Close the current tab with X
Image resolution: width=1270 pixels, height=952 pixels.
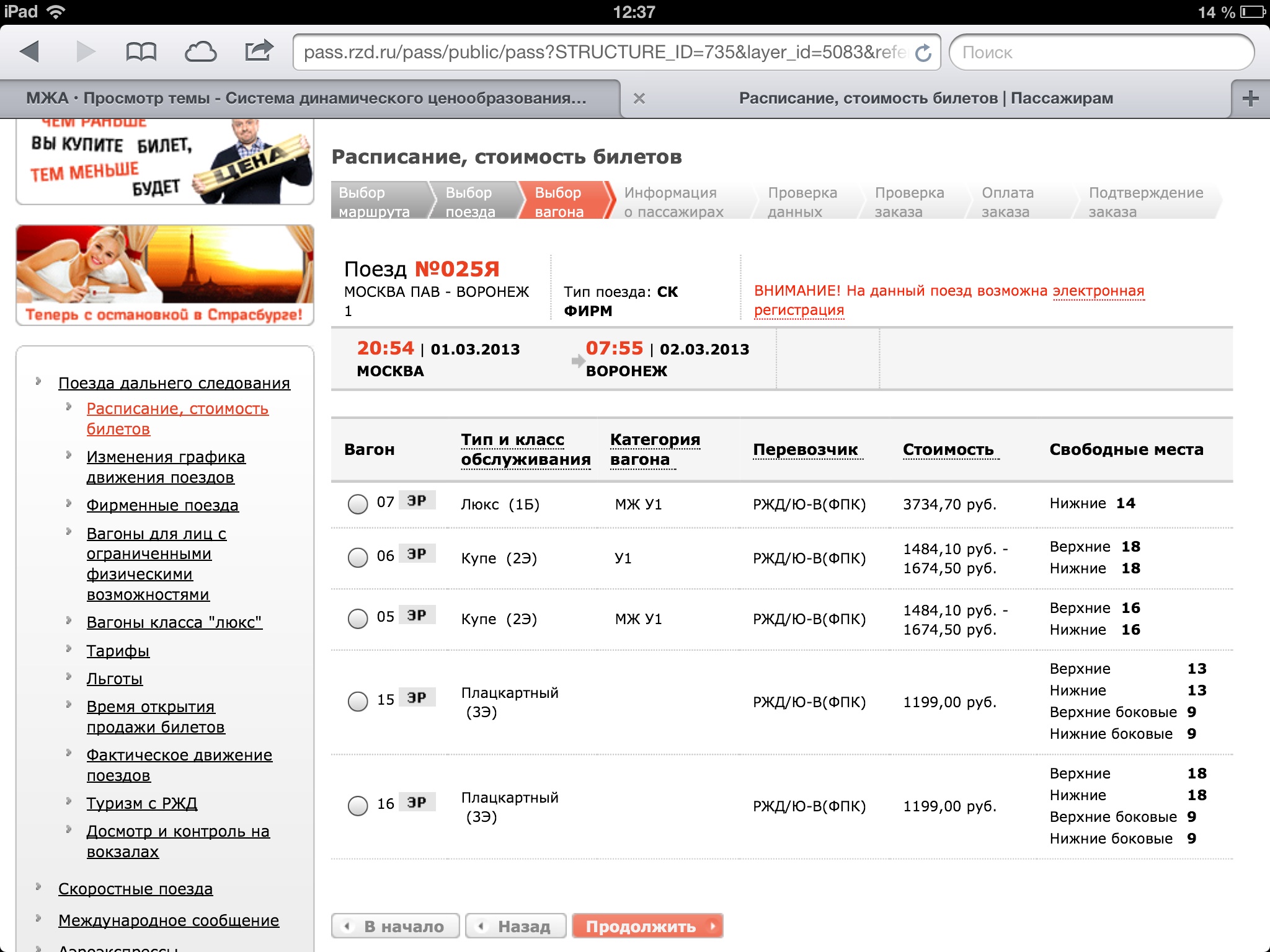[x=639, y=99]
